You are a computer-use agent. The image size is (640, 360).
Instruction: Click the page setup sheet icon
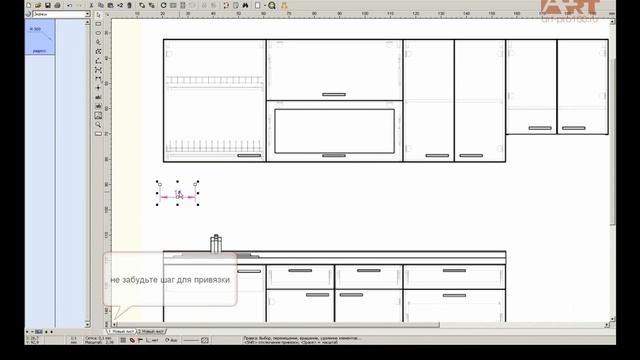pos(258,5)
